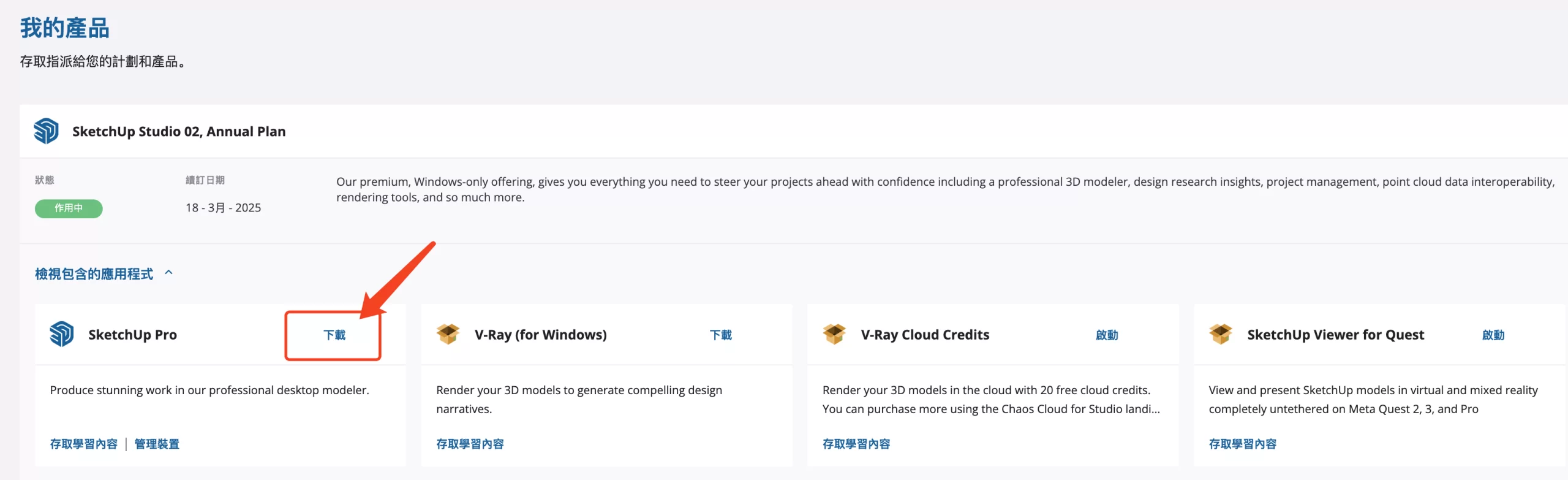Click the V-Ray (for Windows) box icon
1568x480 pixels.
(x=448, y=334)
